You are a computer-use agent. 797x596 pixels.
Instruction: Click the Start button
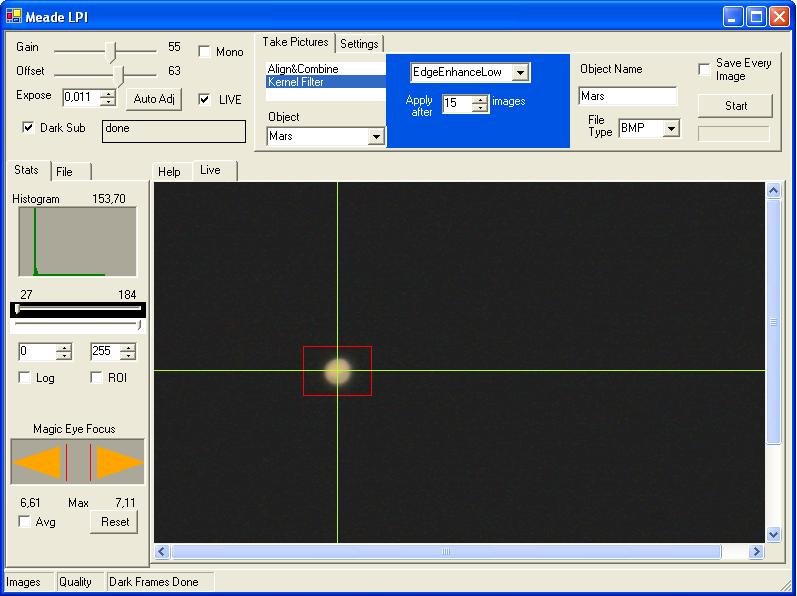[x=735, y=106]
